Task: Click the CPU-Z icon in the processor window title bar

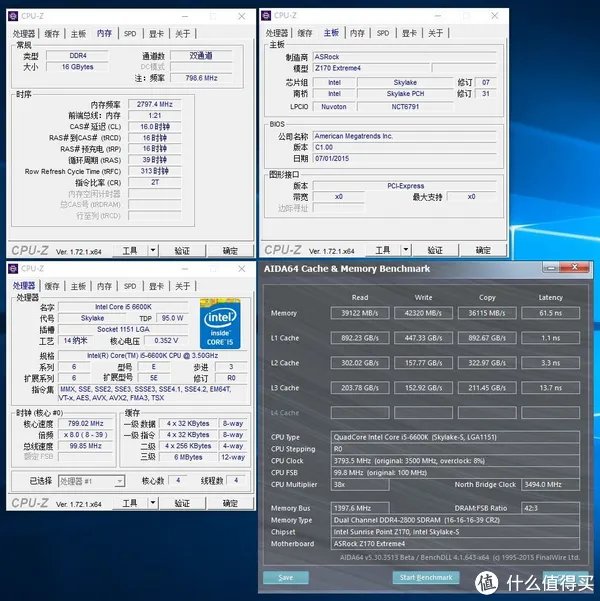Action: point(14,269)
